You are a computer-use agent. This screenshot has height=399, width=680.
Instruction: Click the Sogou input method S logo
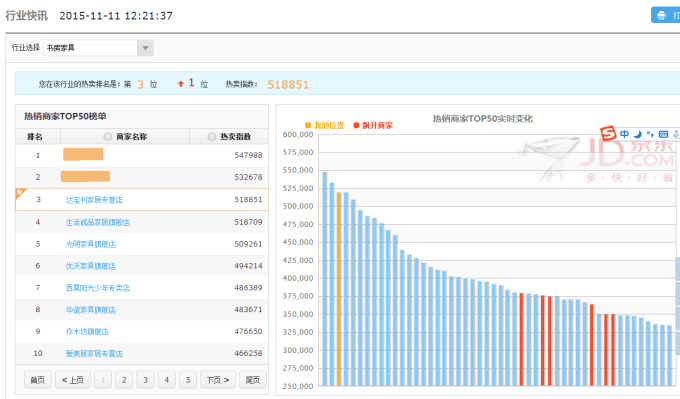[608, 133]
